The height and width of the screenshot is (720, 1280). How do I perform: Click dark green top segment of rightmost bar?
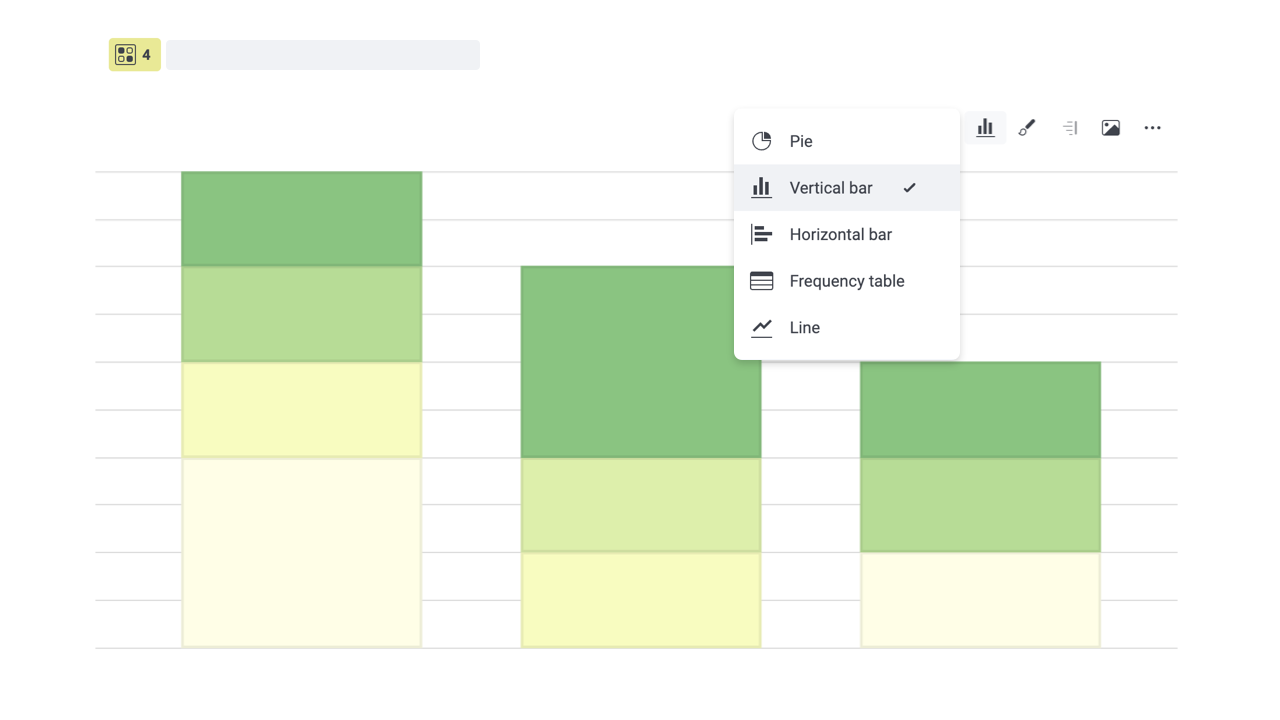[x=980, y=410]
